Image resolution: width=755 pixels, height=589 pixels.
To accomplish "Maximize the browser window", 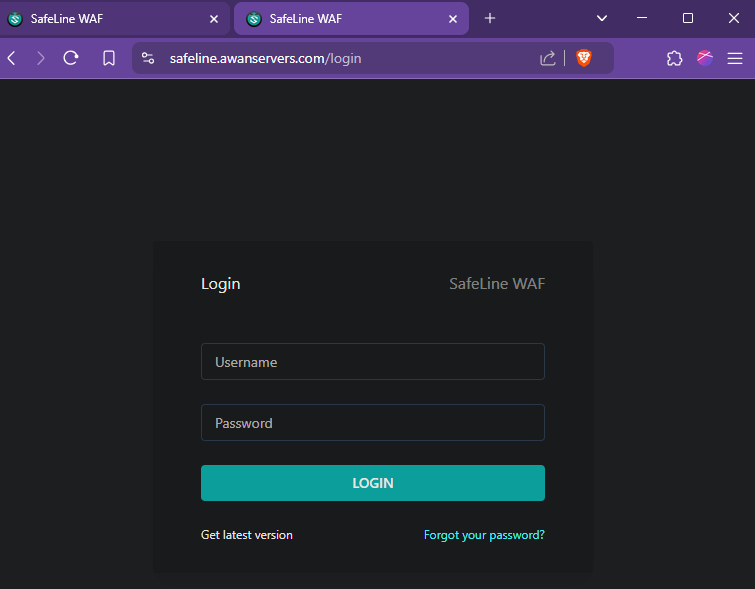I will [x=688, y=18].
